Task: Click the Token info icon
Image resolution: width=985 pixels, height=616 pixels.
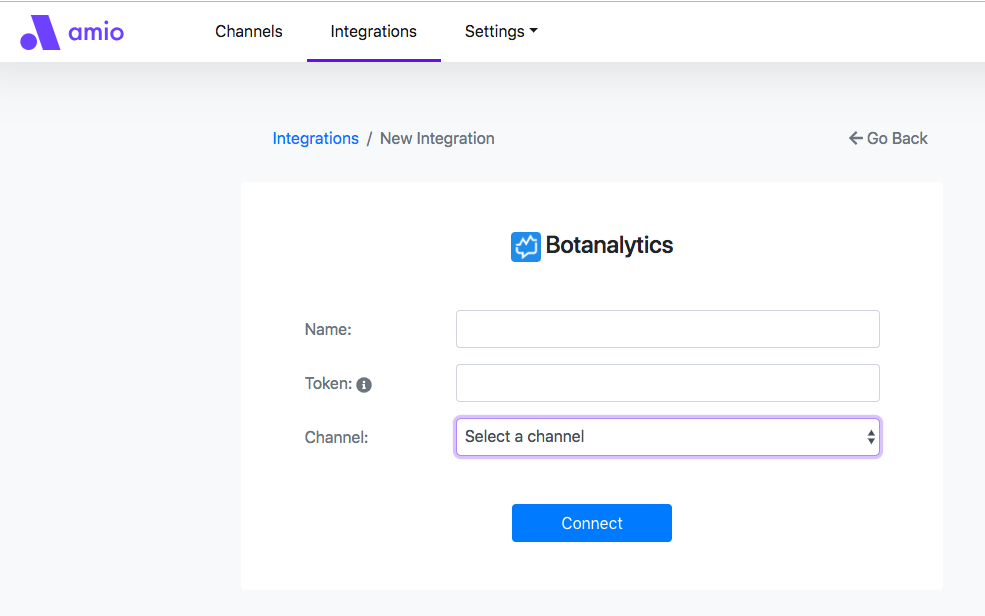Action: pyautogui.click(x=364, y=385)
